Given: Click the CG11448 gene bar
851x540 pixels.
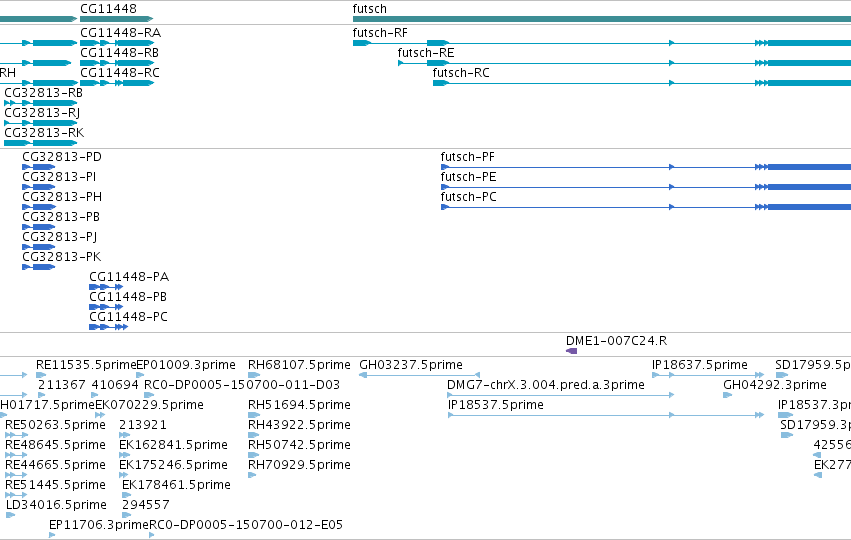Looking at the screenshot, I should click(117, 19).
